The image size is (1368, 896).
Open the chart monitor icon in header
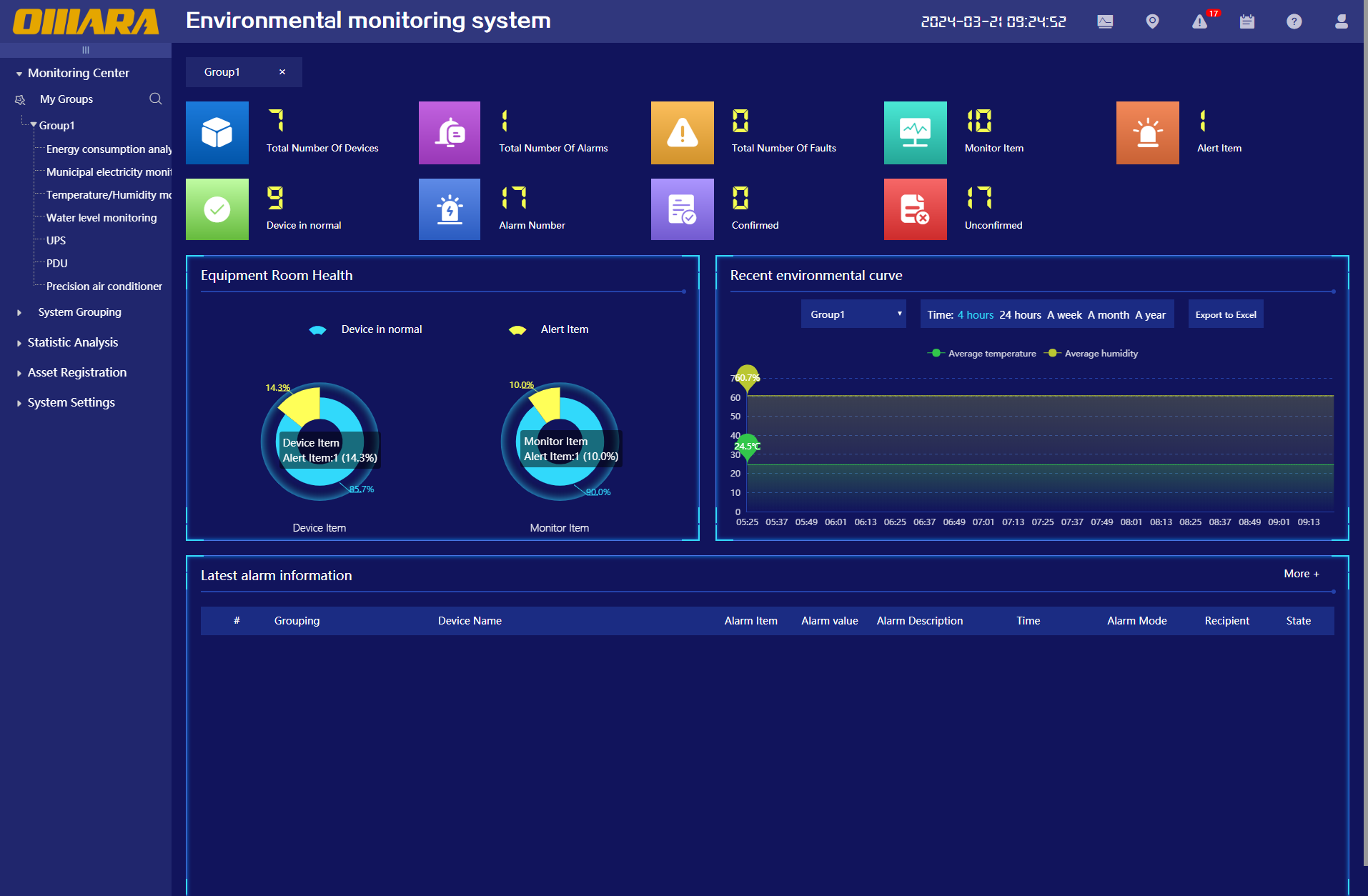[1105, 21]
